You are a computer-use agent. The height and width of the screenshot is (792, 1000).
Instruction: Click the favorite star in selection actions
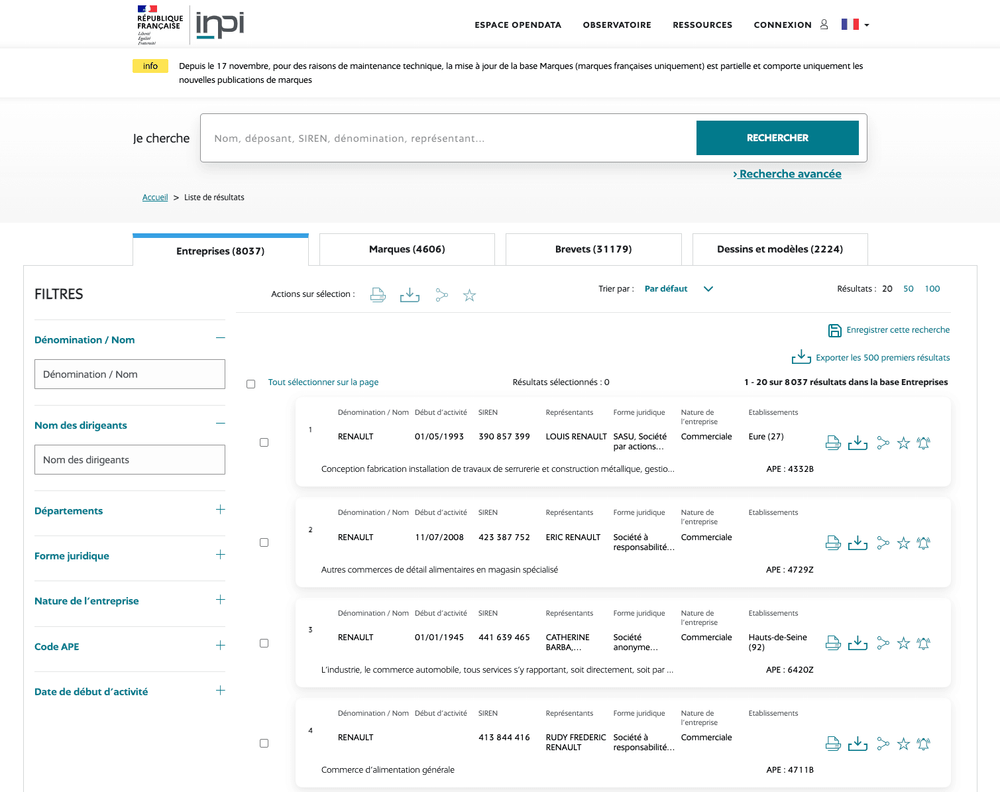pos(469,295)
